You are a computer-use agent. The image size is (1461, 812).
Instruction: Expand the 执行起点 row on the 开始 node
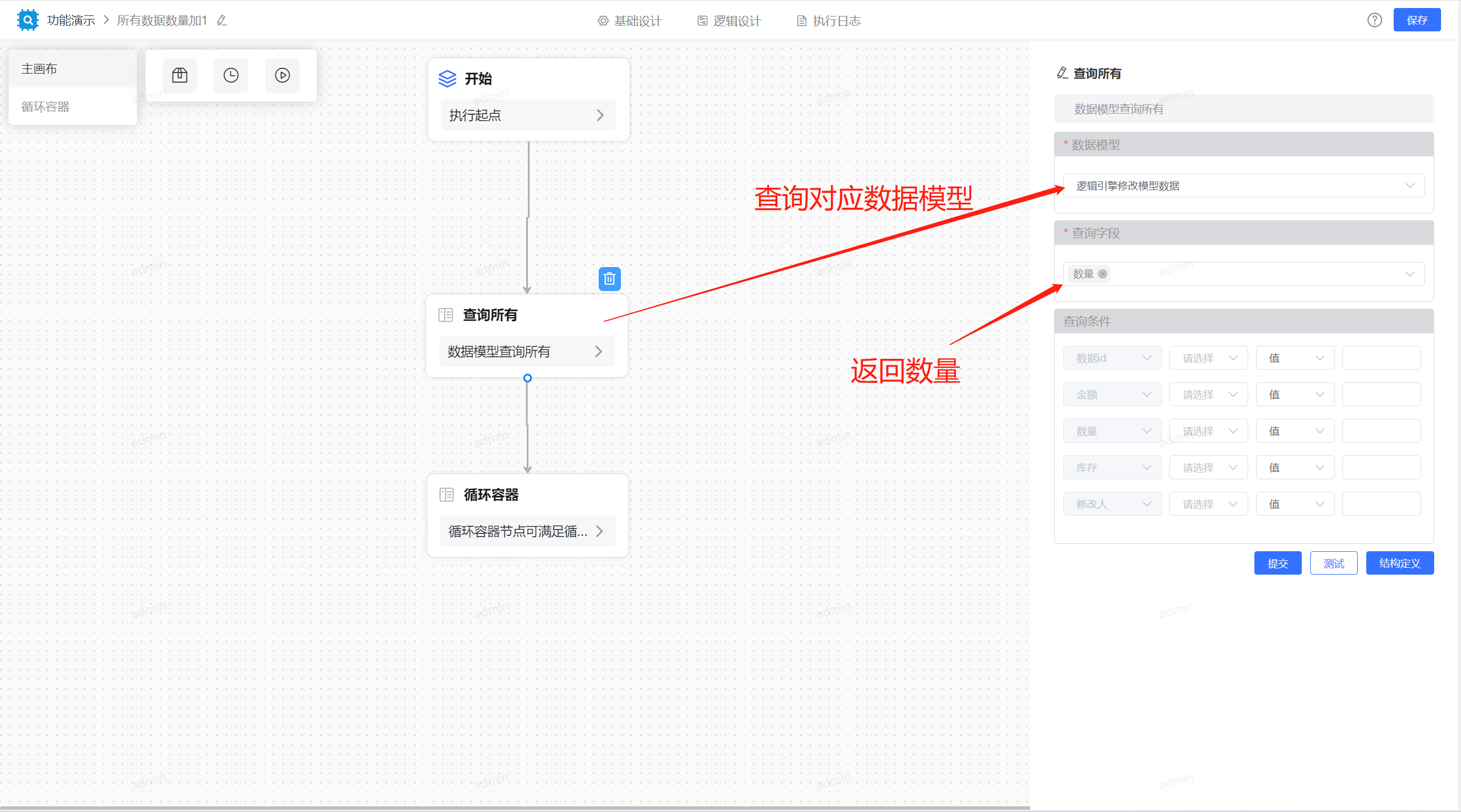[528, 115]
